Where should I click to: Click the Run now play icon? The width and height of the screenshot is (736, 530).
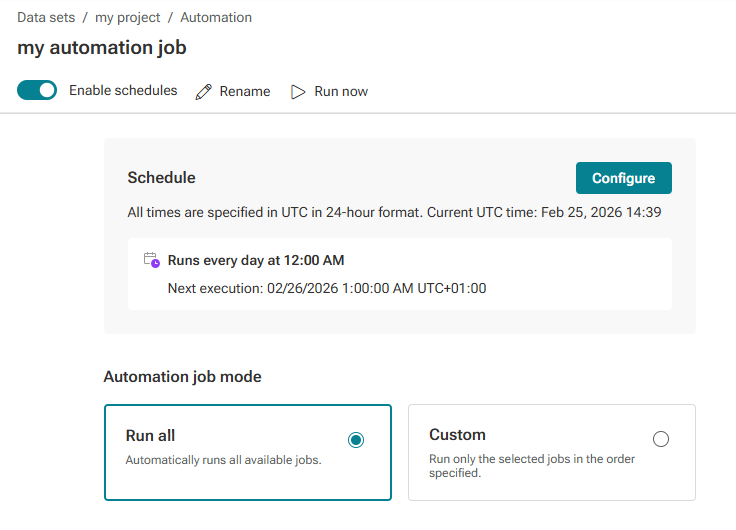pos(298,92)
